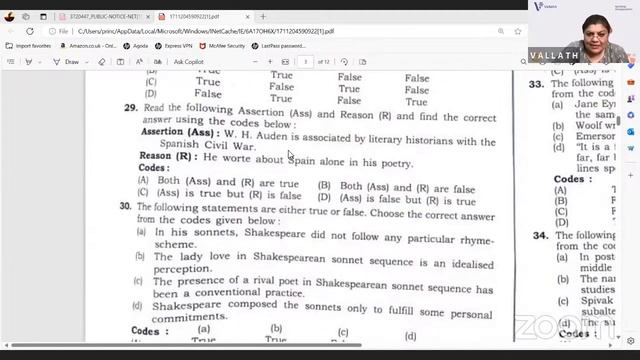Open Edge sidebar settings gear

631,340
